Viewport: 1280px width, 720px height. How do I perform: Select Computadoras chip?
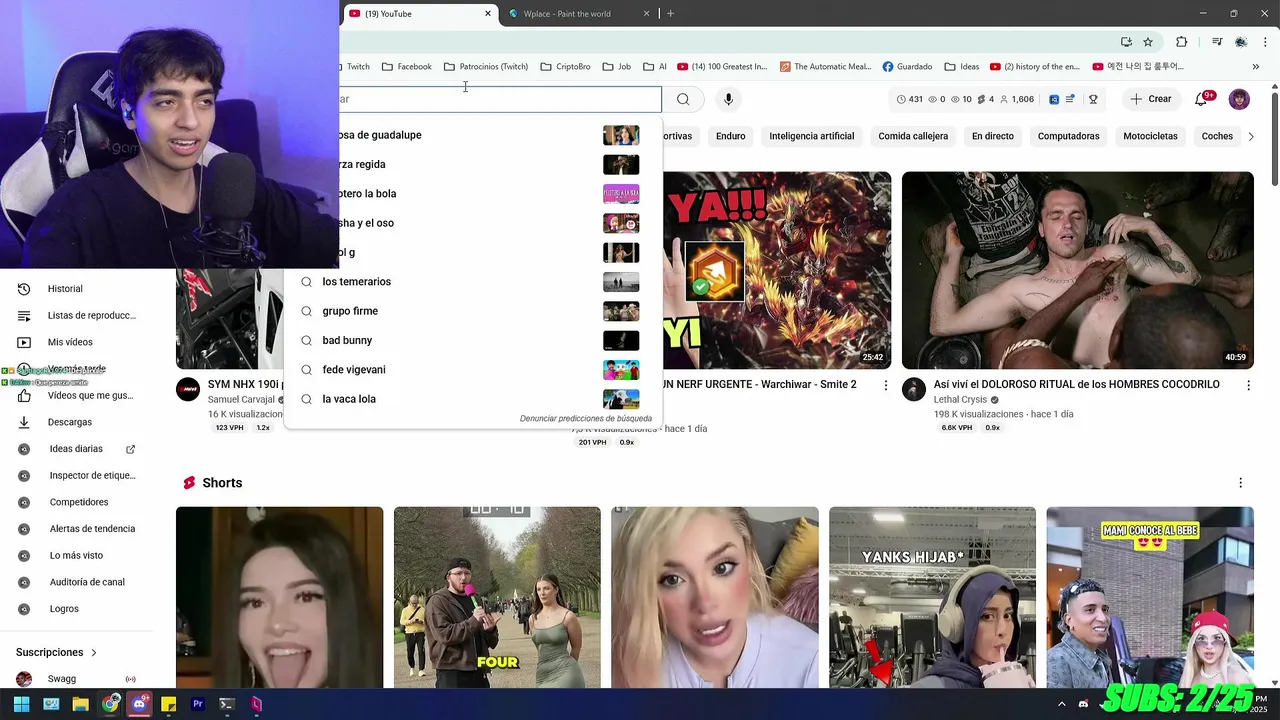(x=1068, y=136)
